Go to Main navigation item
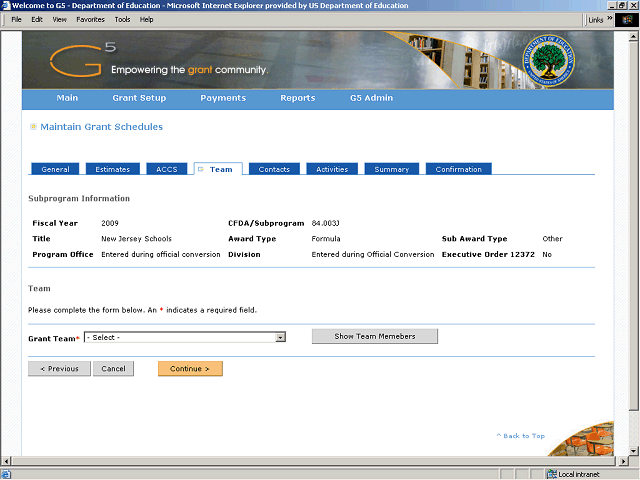Image resolution: width=640 pixels, height=480 pixels. click(x=67, y=98)
